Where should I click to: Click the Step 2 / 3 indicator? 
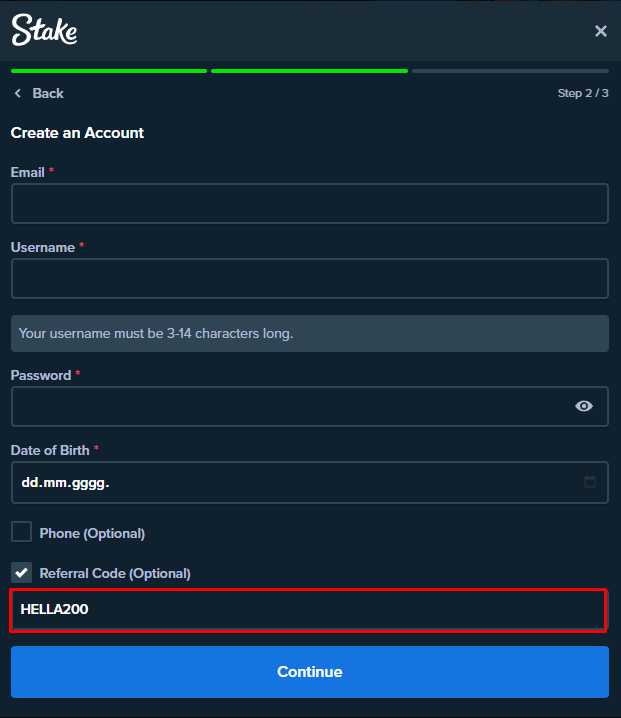[x=583, y=93]
